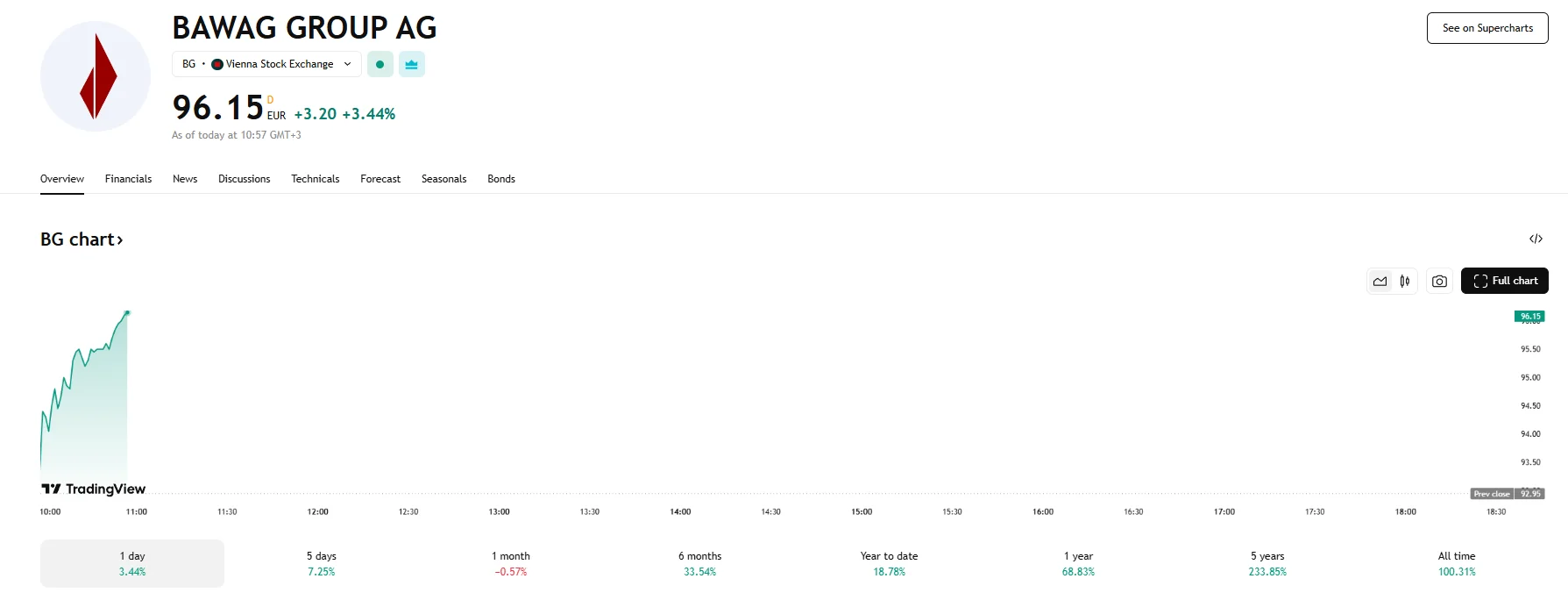
Task: Select the 1 month time range
Action: [511, 563]
